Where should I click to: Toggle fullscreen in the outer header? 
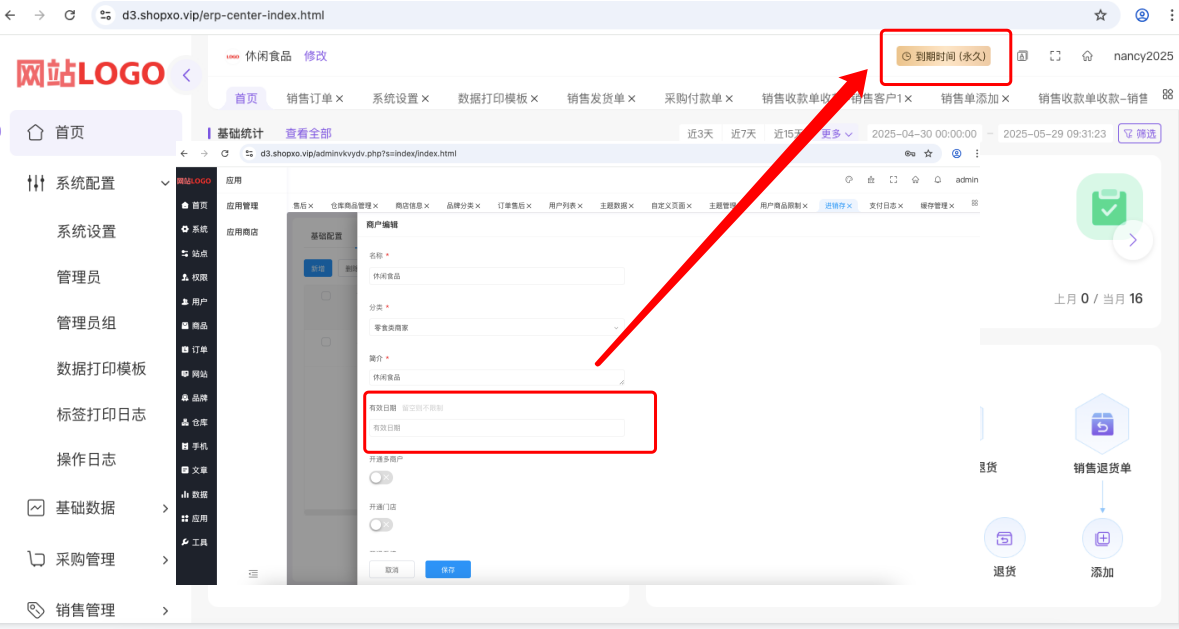1055,56
